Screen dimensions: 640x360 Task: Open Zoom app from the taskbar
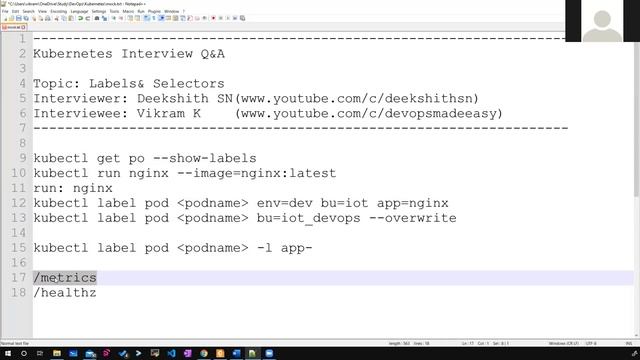coord(269,353)
